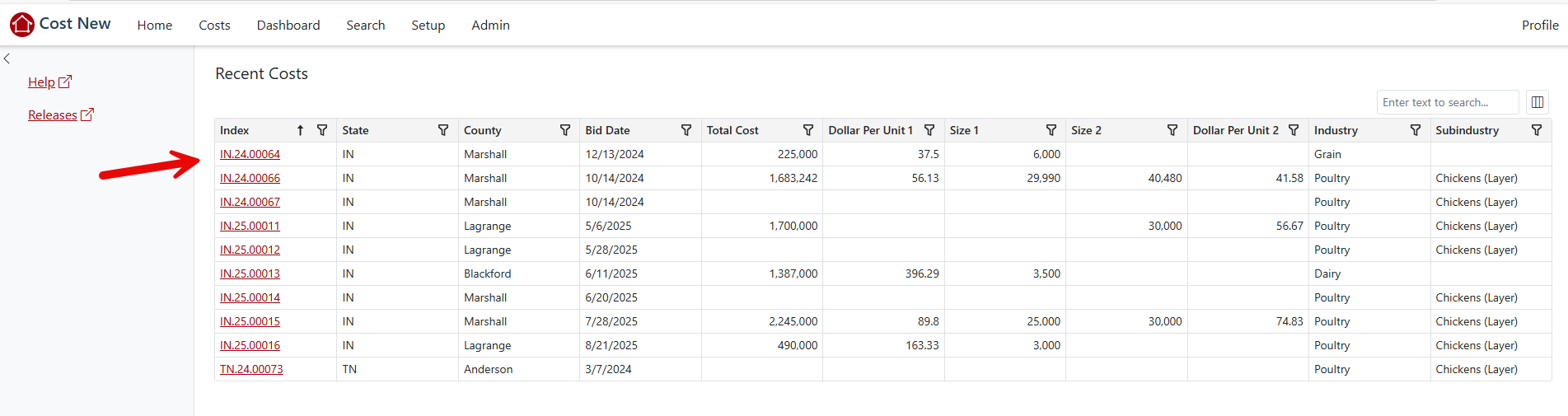Open filter for the Total Cost column
This screenshot has height=416, width=1568.
point(808,130)
